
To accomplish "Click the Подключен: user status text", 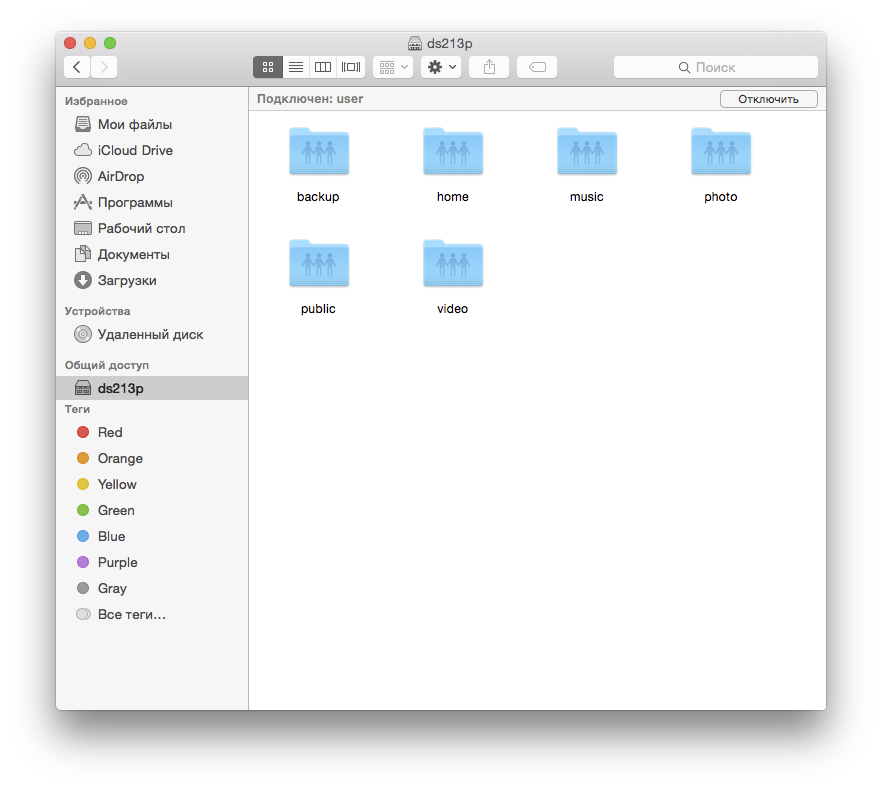I will click(x=310, y=99).
